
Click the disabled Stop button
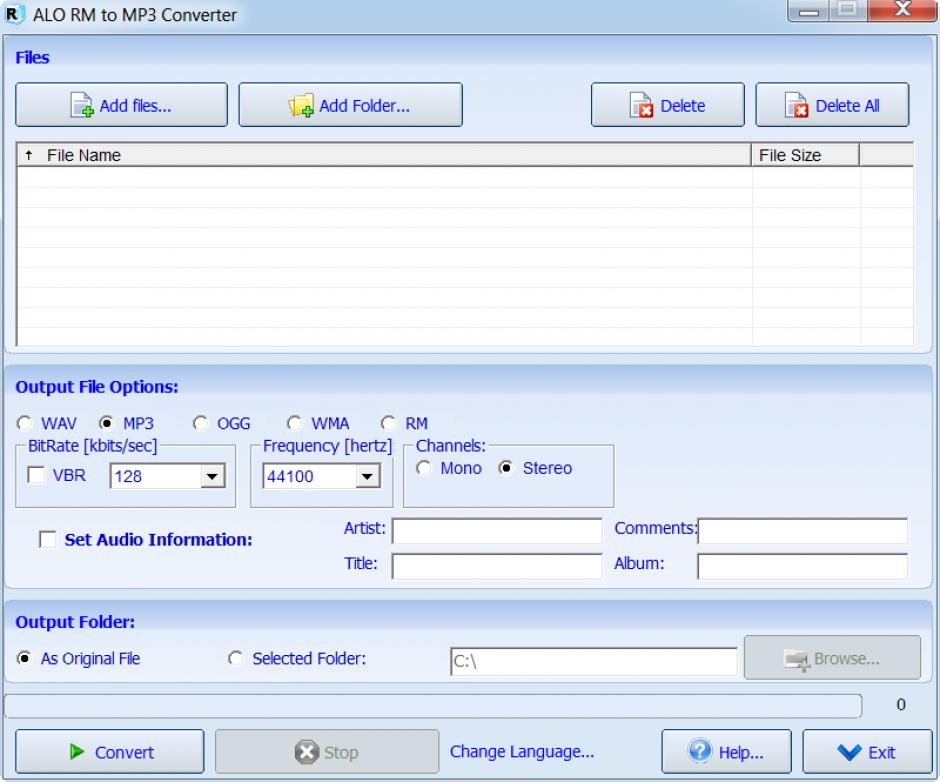[x=327, y=751]
